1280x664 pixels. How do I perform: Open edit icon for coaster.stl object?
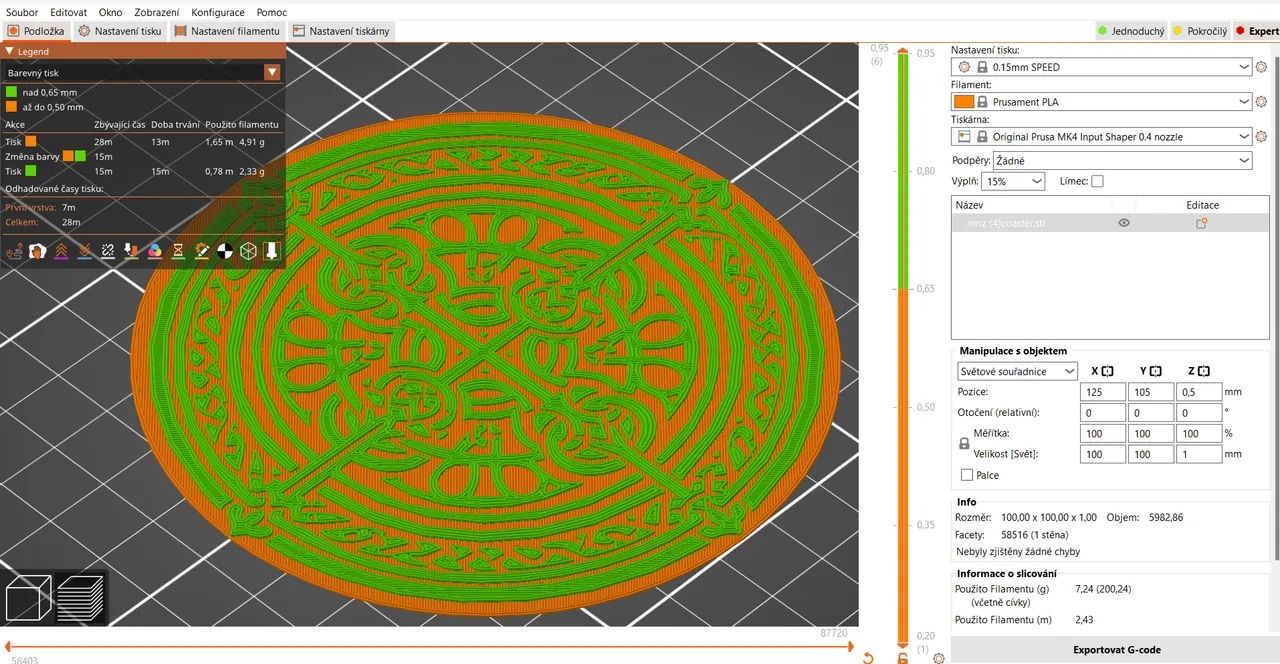[x=1202, y=223]
